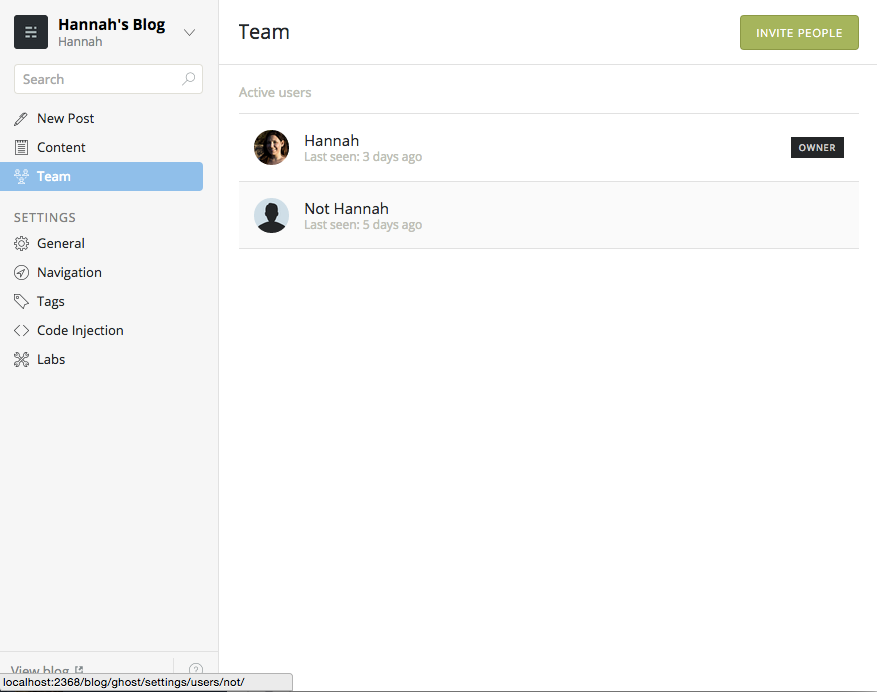This screenshot has width=877, height=692.
Task: Click Not Hannah's silhouette avatar
Action: coord(271,215)
